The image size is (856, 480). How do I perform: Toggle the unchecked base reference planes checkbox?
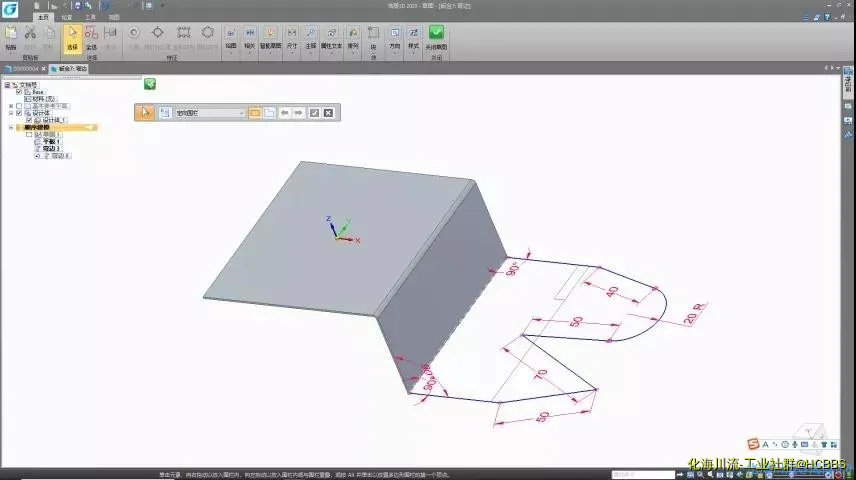pyautogui.click(x=19, y=106)
